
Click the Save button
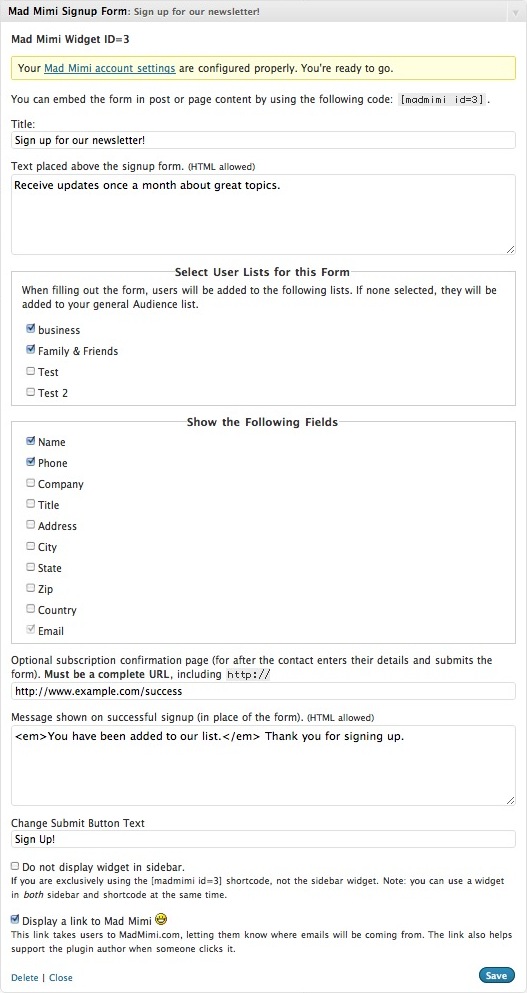tap(497, 975)
